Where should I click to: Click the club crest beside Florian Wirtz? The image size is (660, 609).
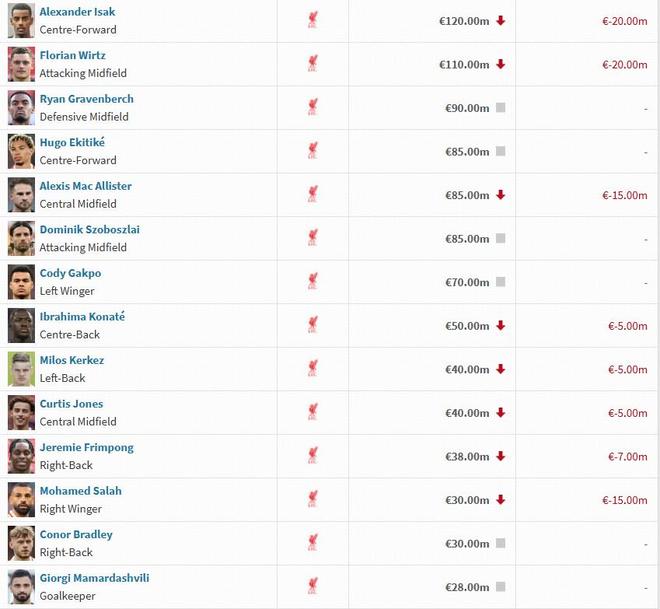tap(313, 64)
